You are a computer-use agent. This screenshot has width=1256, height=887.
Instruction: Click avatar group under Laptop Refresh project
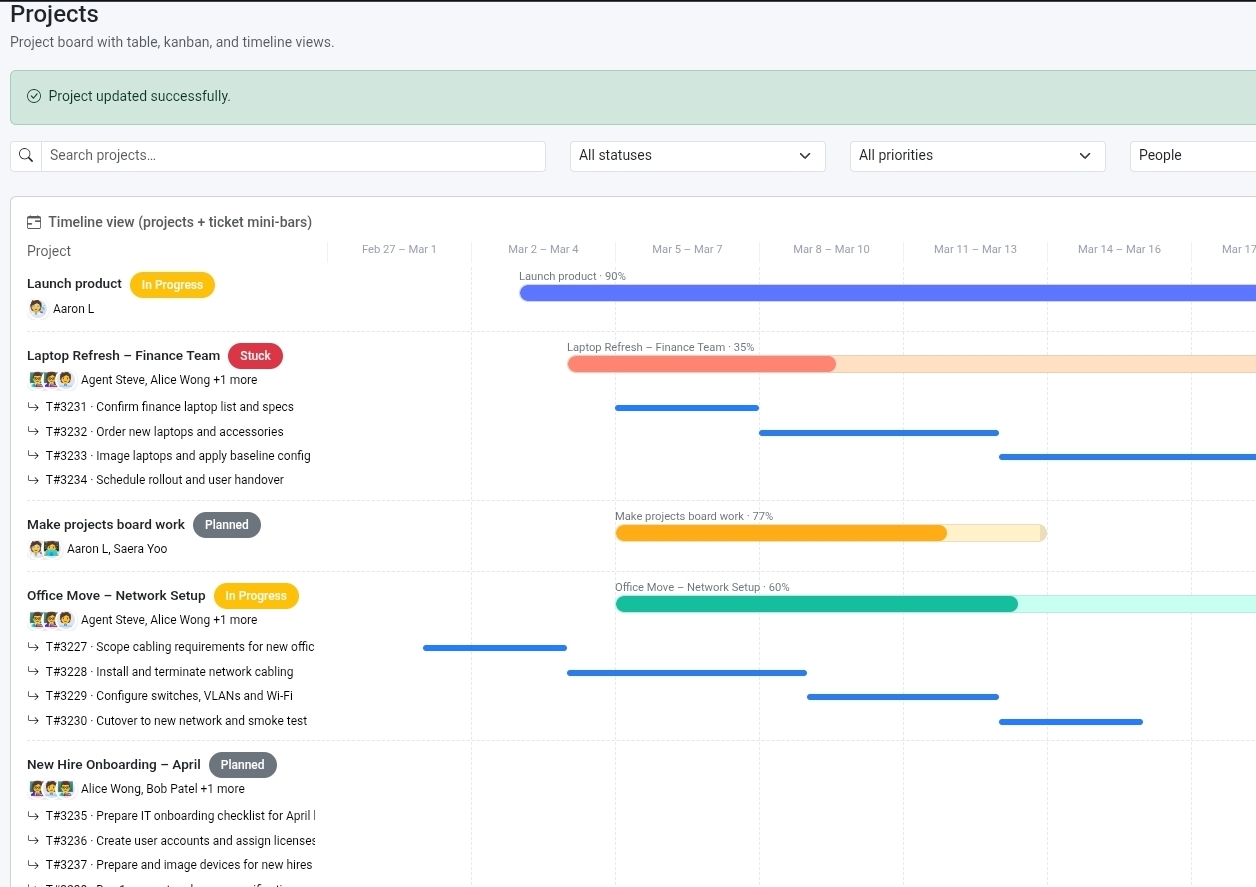(51, 380)
